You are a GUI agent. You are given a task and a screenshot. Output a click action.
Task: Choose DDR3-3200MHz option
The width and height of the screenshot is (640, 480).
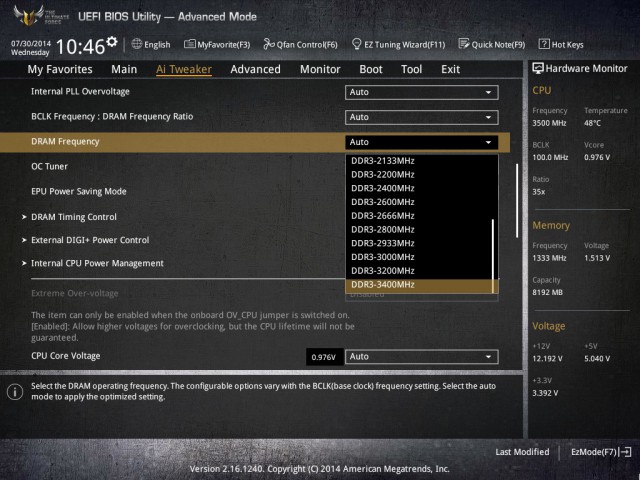[x=420, y=271]
